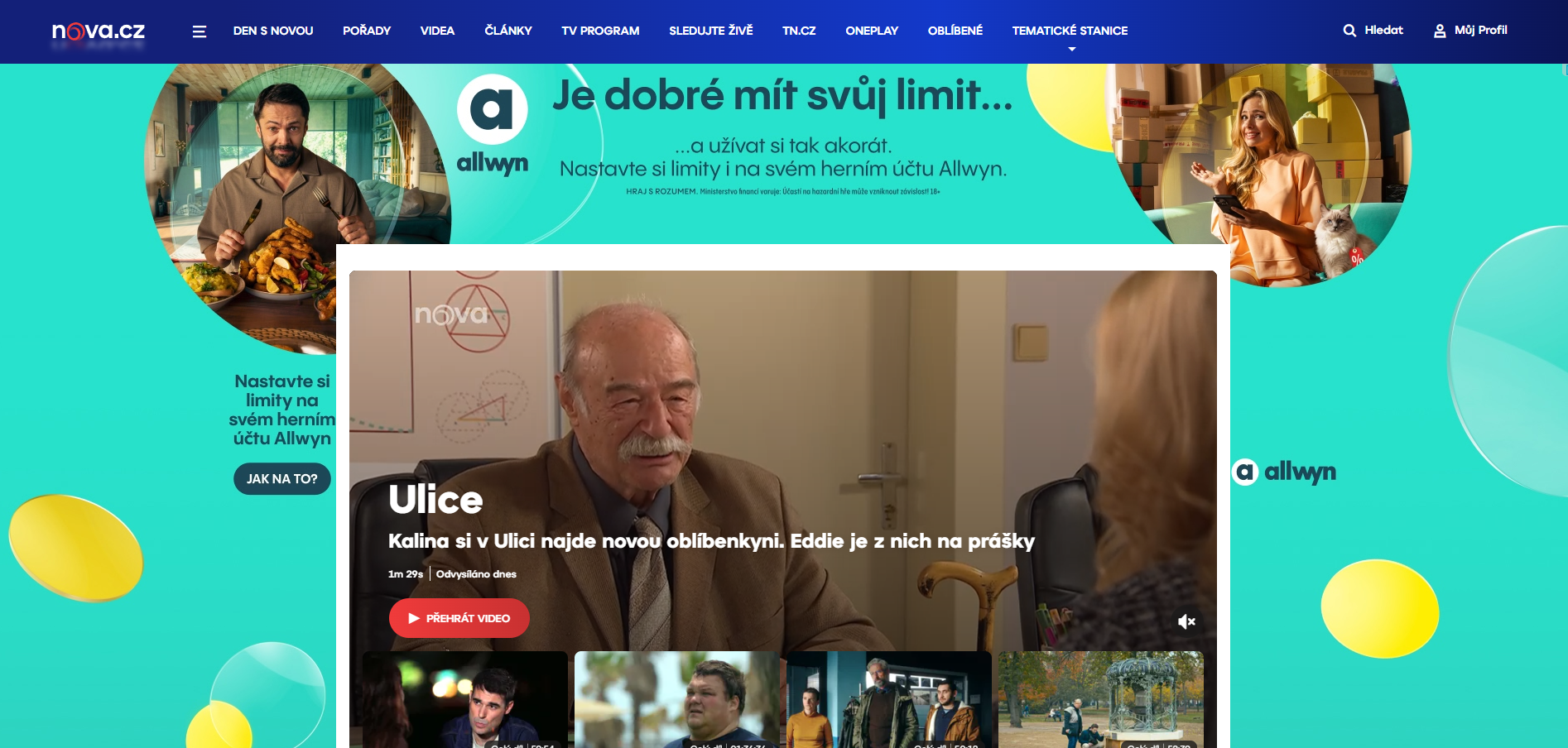The image size is (1568, 748).
Task: Click the 'Odvysíláno dnes' label
Action: coord(476,574)
